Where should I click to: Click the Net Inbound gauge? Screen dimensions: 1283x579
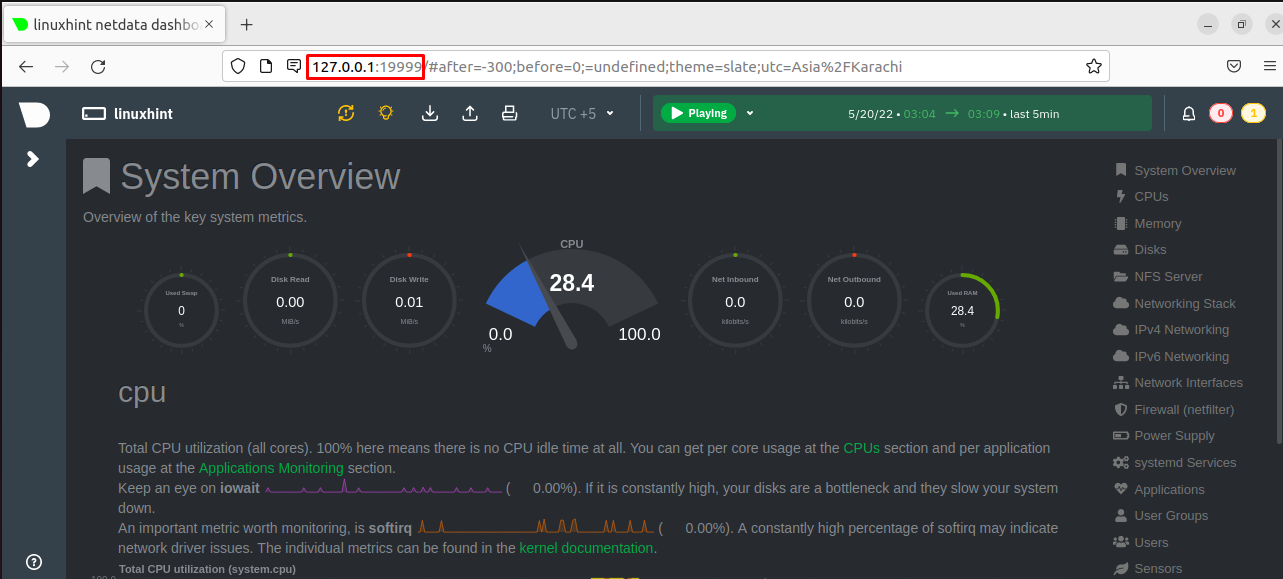click(x=735, y=299)
